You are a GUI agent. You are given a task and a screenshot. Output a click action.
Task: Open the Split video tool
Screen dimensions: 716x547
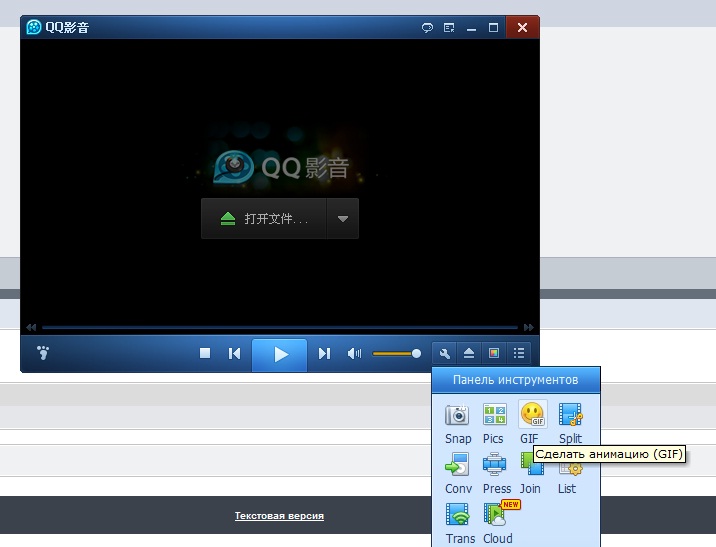tap(570, 416)
